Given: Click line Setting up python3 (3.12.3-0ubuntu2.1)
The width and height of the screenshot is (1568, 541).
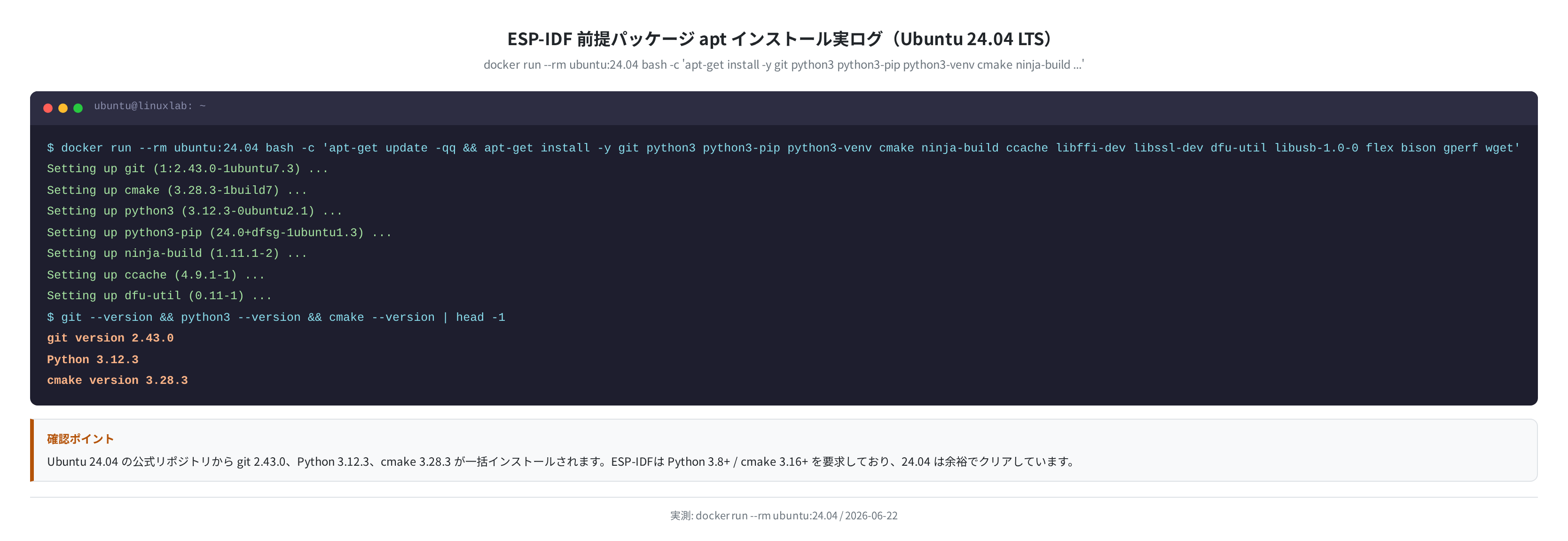Looking at the screenshot, I should click(x=195, y=211).
